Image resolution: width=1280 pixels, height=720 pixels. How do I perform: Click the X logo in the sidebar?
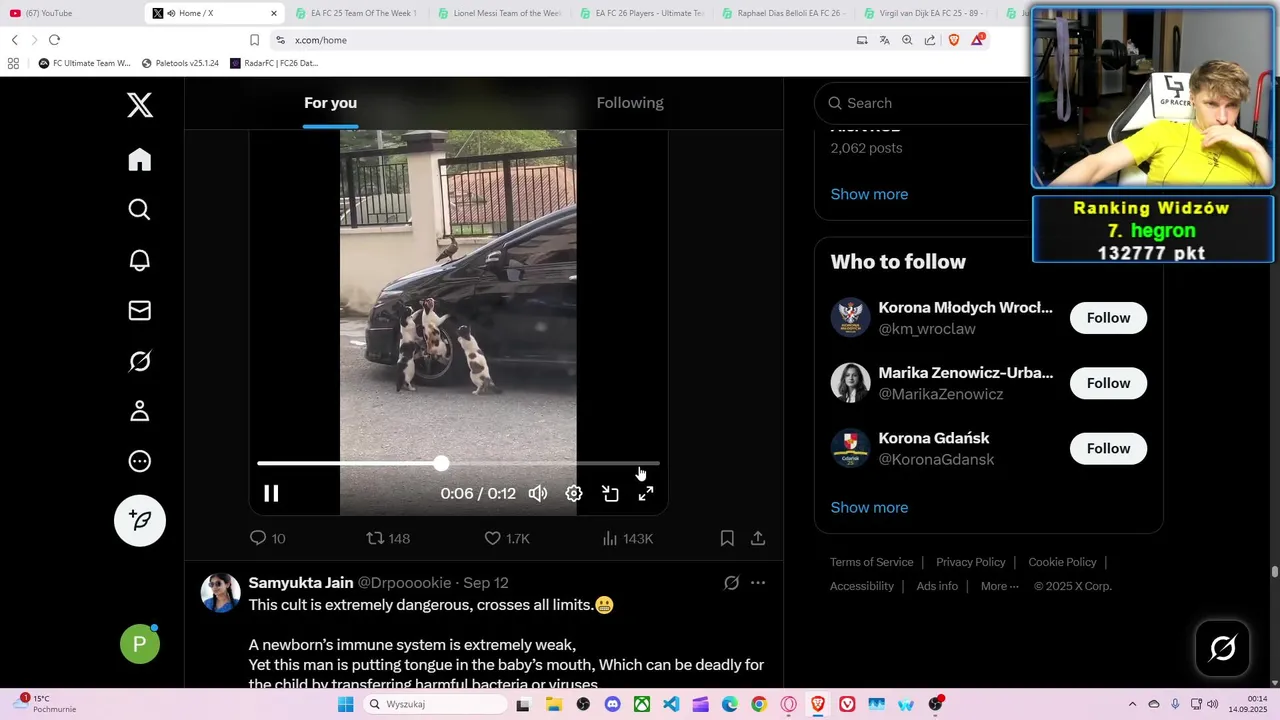click(x=140, y=104)
